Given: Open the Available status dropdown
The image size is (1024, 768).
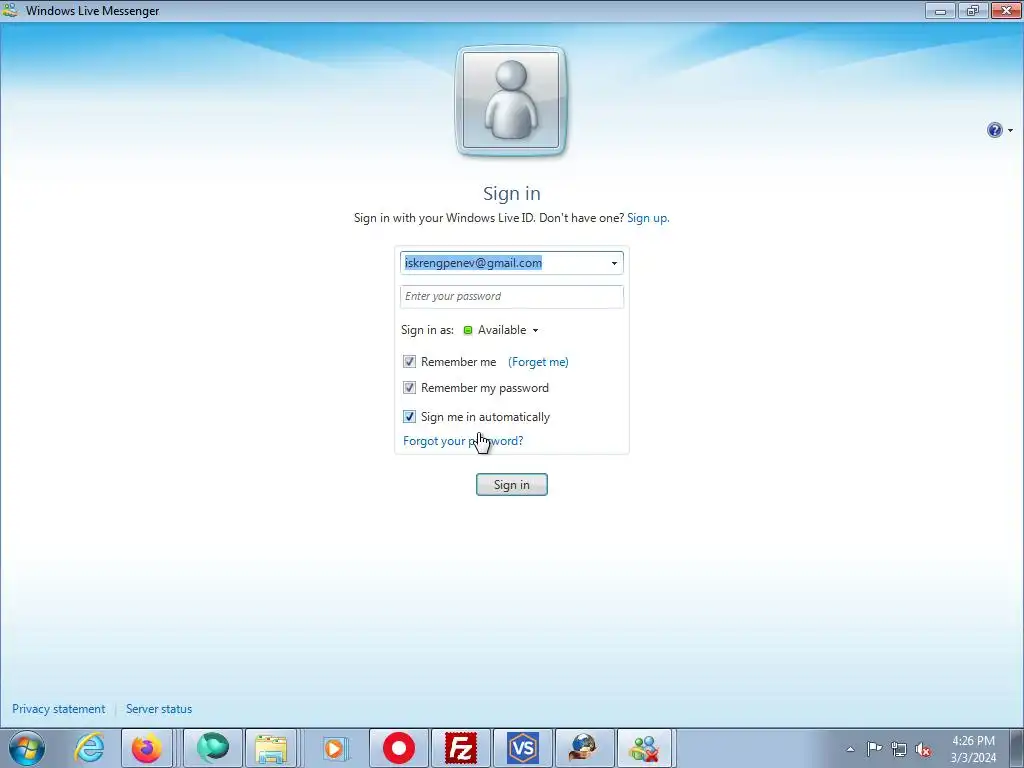Looking at the screenshot, I should point(502,330).
